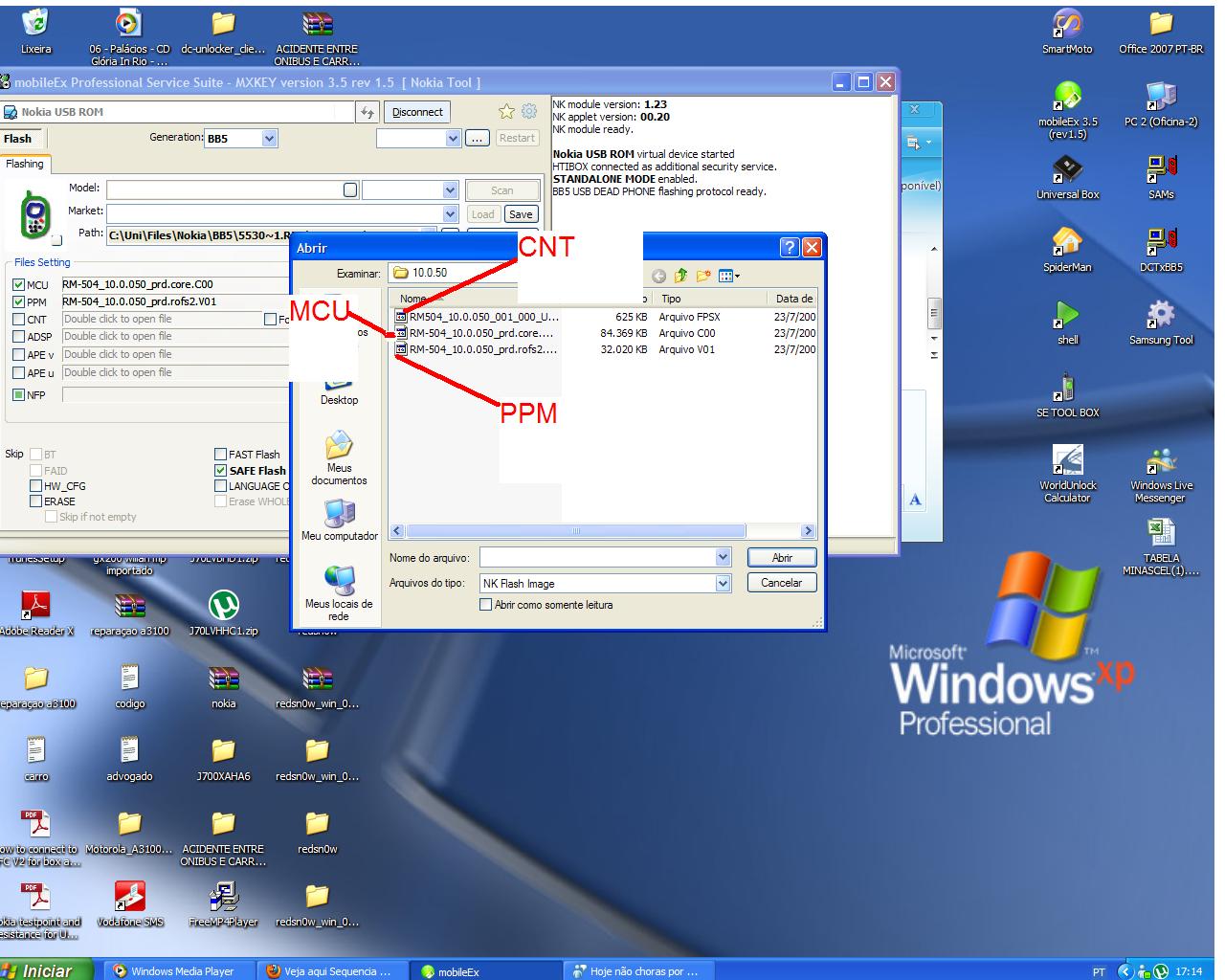Screen dimensions: 1225x980
Task: Enable the ADSP file checkbox
Action: [18, 337]
